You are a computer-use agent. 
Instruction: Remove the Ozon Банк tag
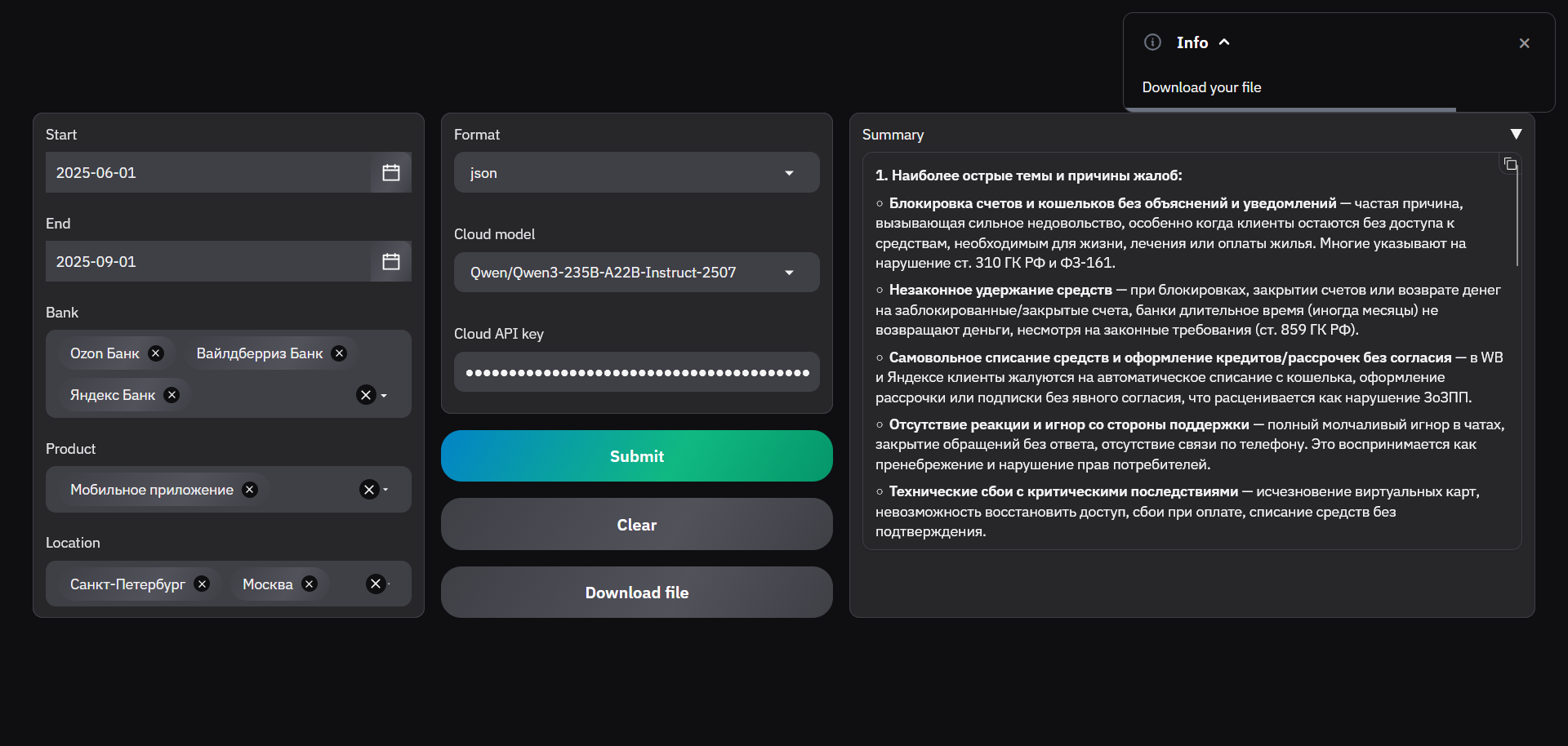pos(156,353)
